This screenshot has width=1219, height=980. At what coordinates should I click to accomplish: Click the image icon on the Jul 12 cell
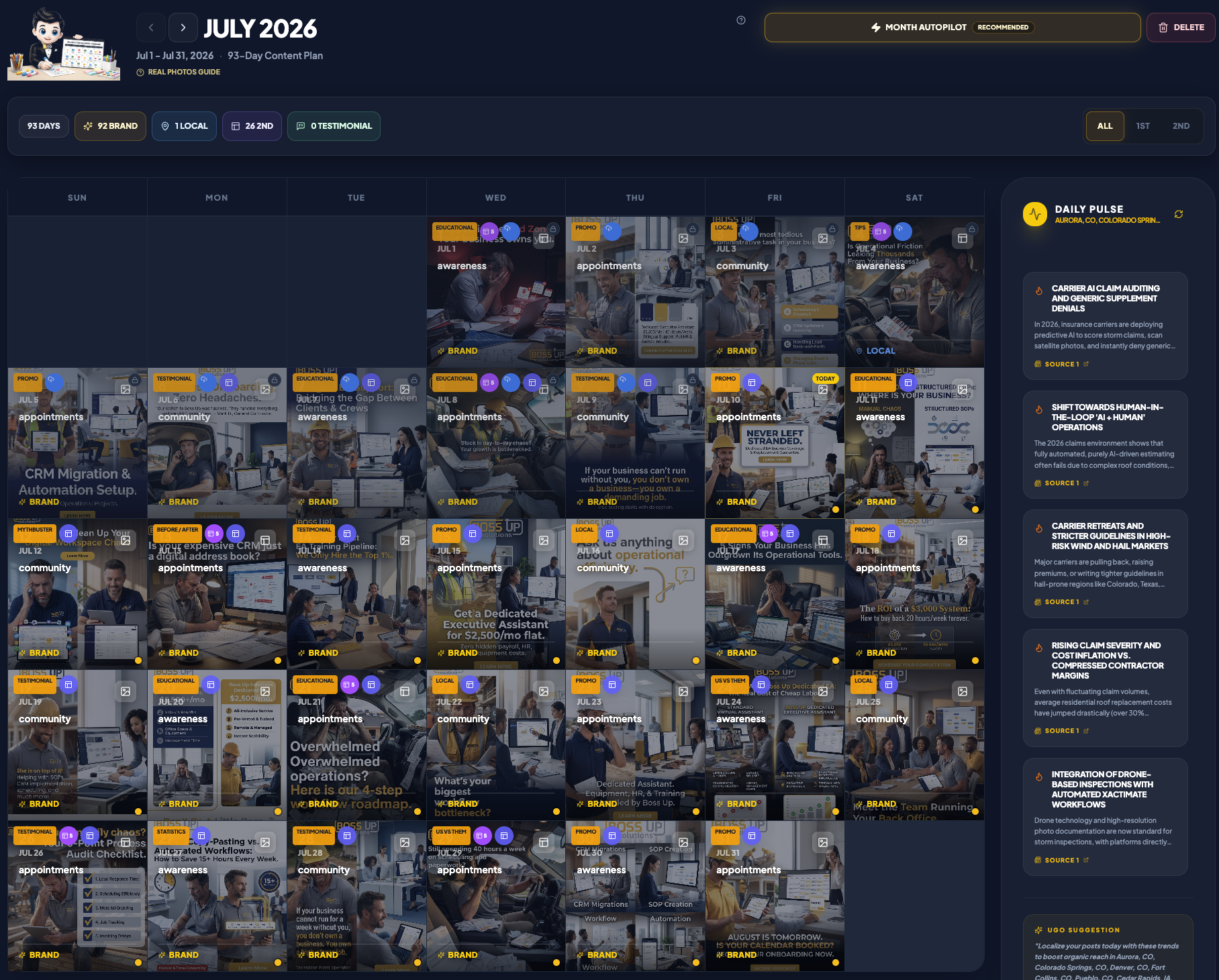pos(126,540)
